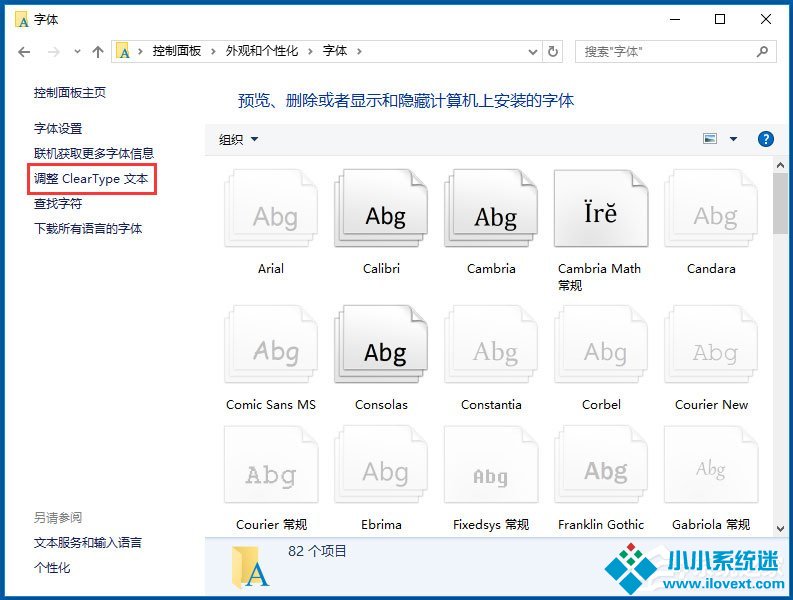Open 文本服务和输入语言 link
The height and width of the screenshot is (600, 793).
[x=88, y=543]
